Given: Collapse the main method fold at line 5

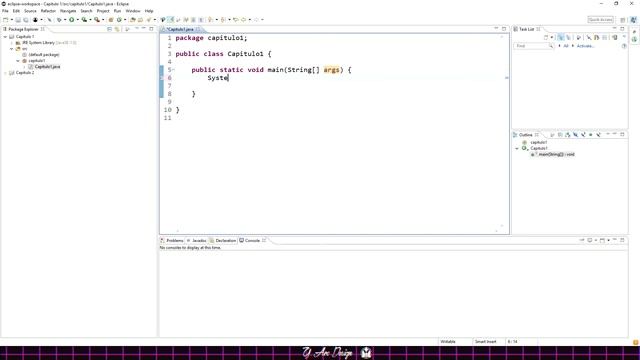Looking at the screenshot, I should click(x=173, y=70).
